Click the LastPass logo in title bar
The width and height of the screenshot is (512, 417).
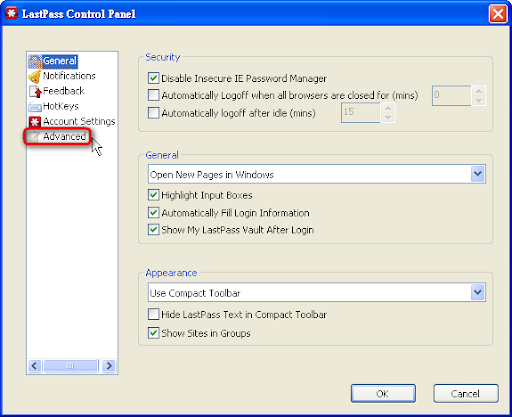pos(12,14)
